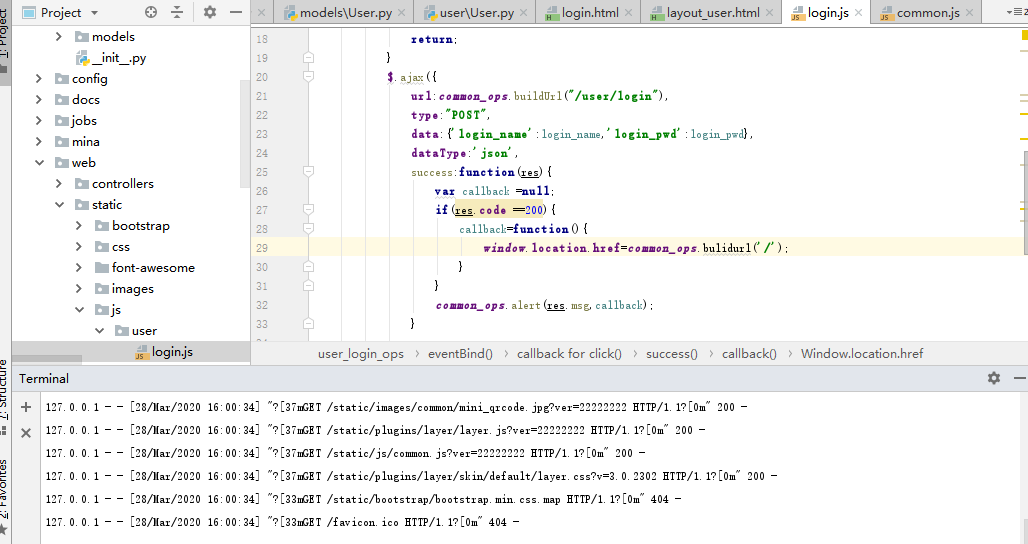Collapse the static folder
1028x544 pixels.
pos(60,204)
